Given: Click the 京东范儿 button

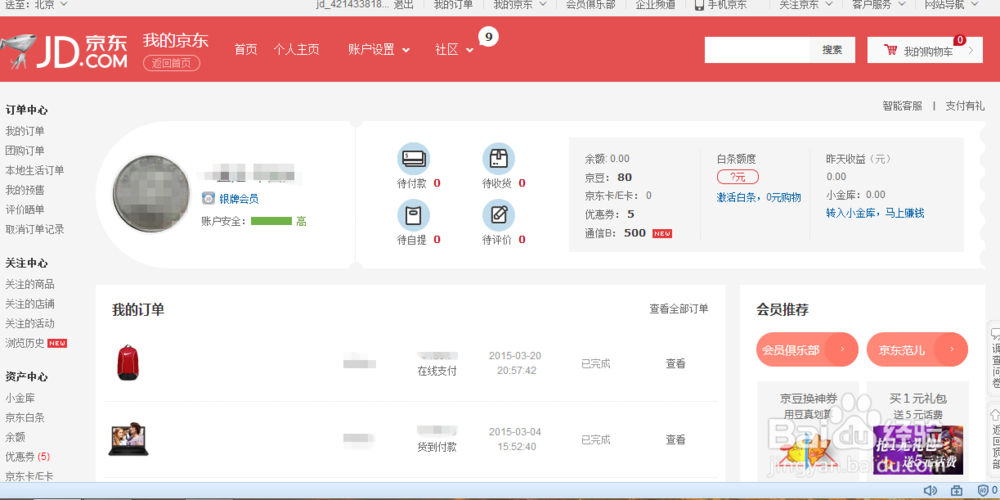Looking at the screenshot, I should 917,349.
